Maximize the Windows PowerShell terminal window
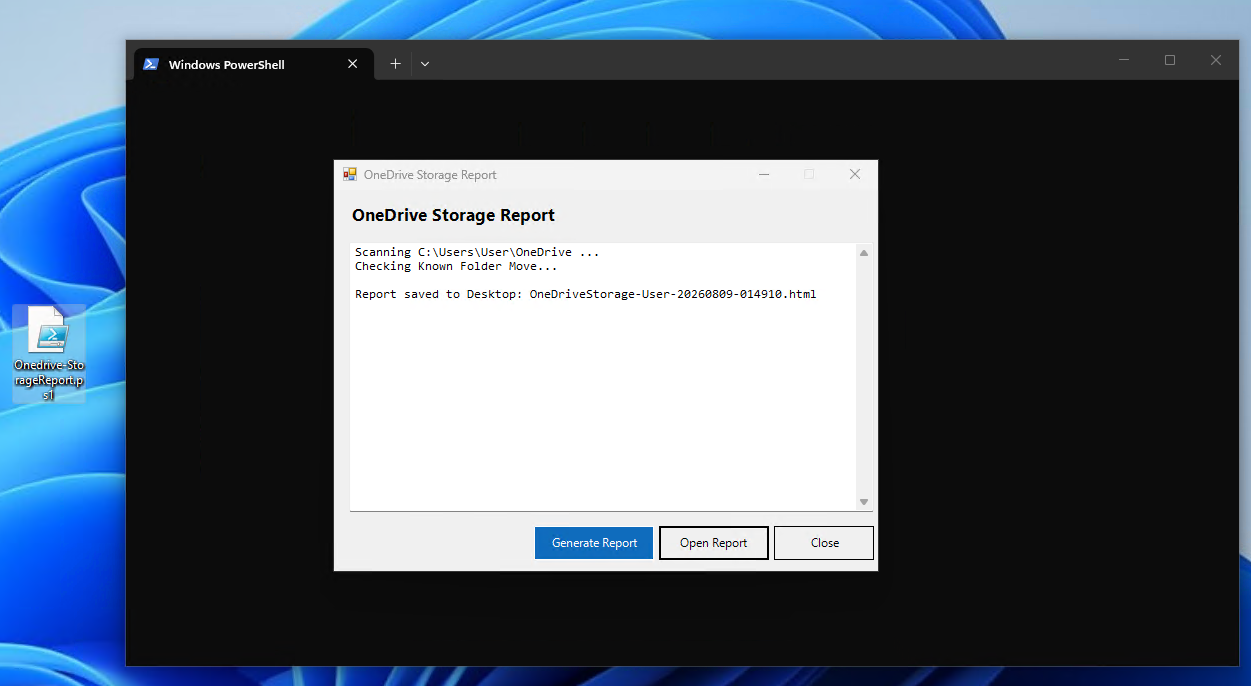Image resolution: width=1251 pixels, height=686 pixels. pyautogui.click(x=1170, y=60)
